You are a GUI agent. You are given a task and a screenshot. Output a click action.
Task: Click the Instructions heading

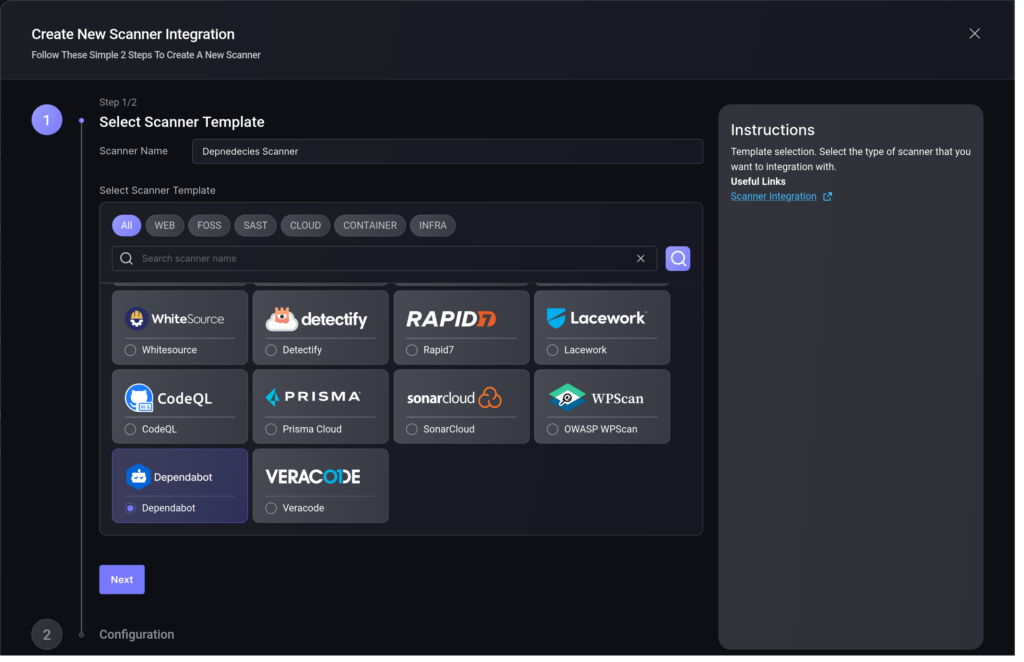pyautogui.click(x=773, y=130)
